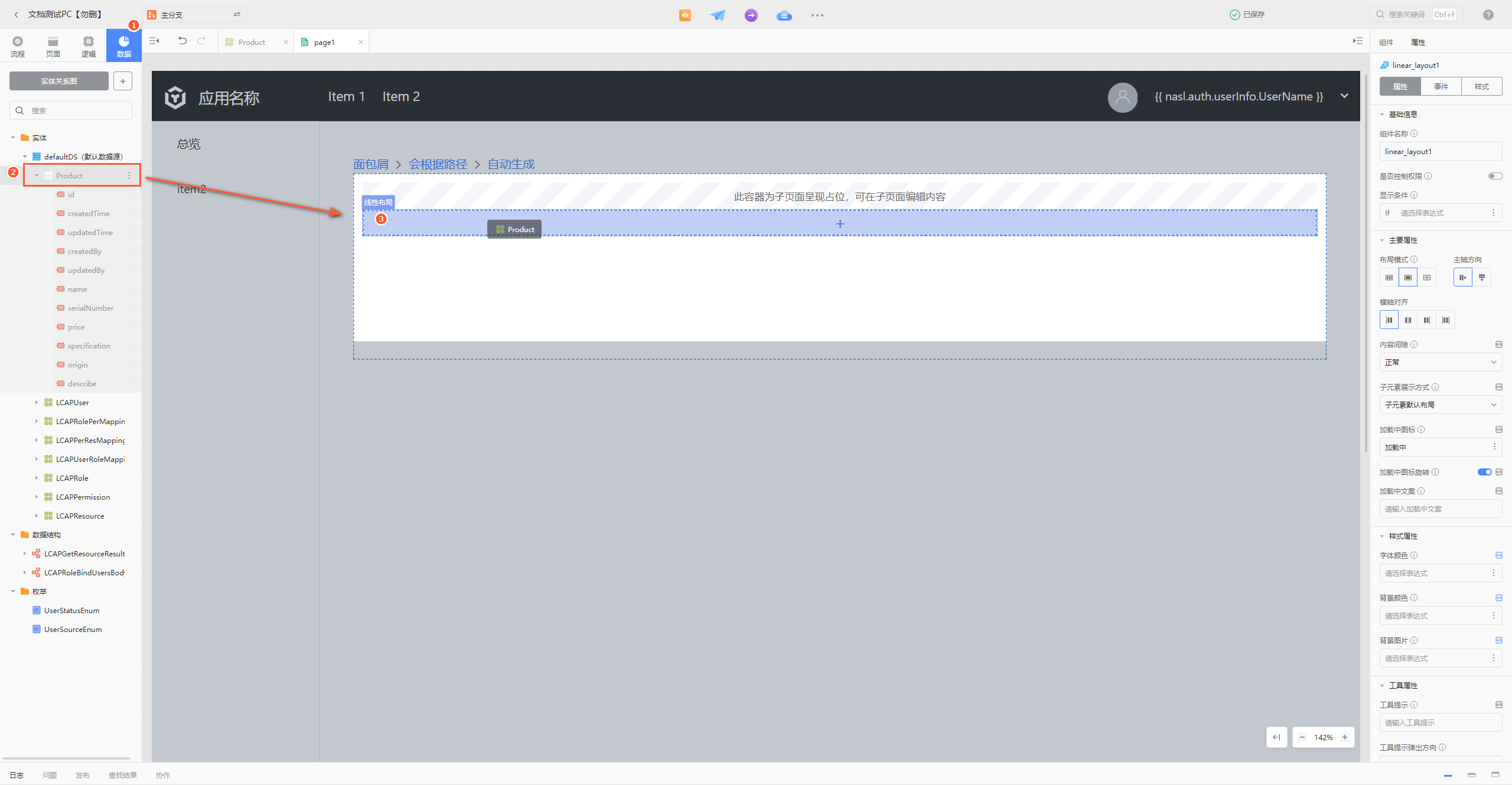
Task: Click the purple arrow circle icon
Action: tap(751, 15)
